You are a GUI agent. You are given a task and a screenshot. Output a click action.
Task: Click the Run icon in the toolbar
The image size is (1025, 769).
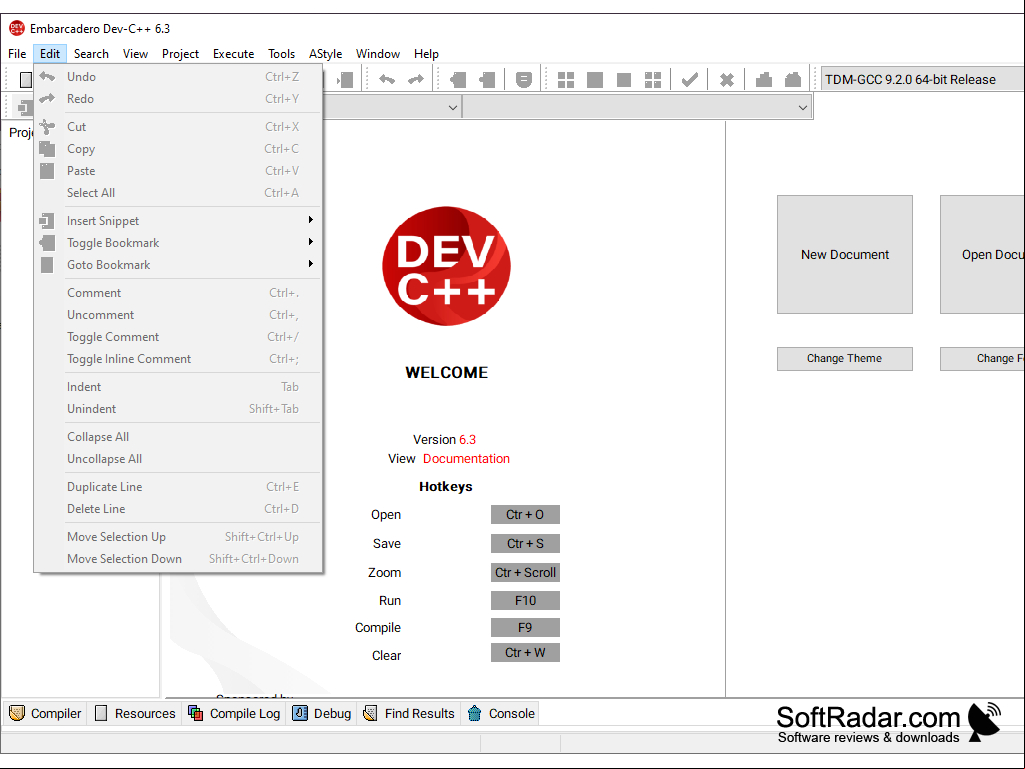[595, 80]
